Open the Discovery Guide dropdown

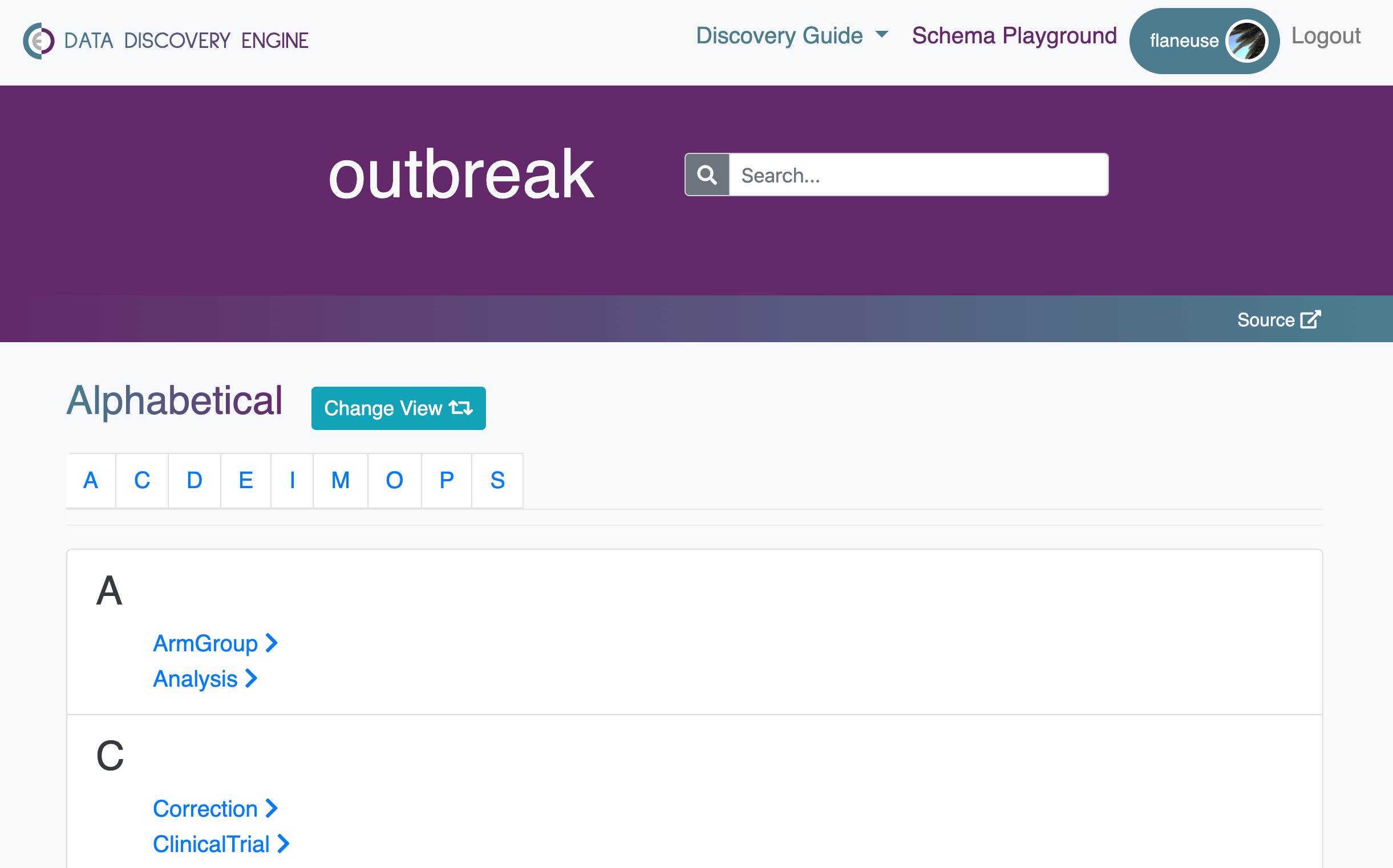click(791, 35)
